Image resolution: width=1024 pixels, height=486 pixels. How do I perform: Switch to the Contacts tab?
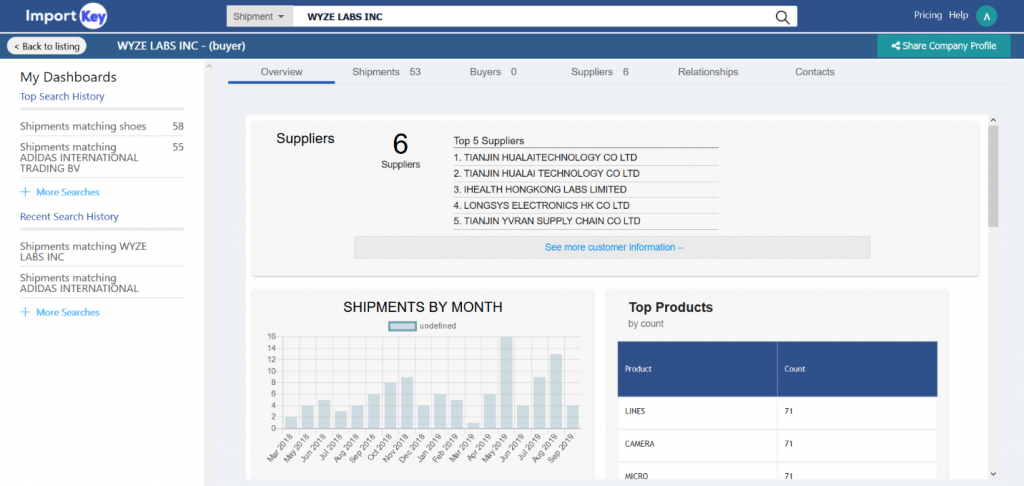[x=814, y=72]
